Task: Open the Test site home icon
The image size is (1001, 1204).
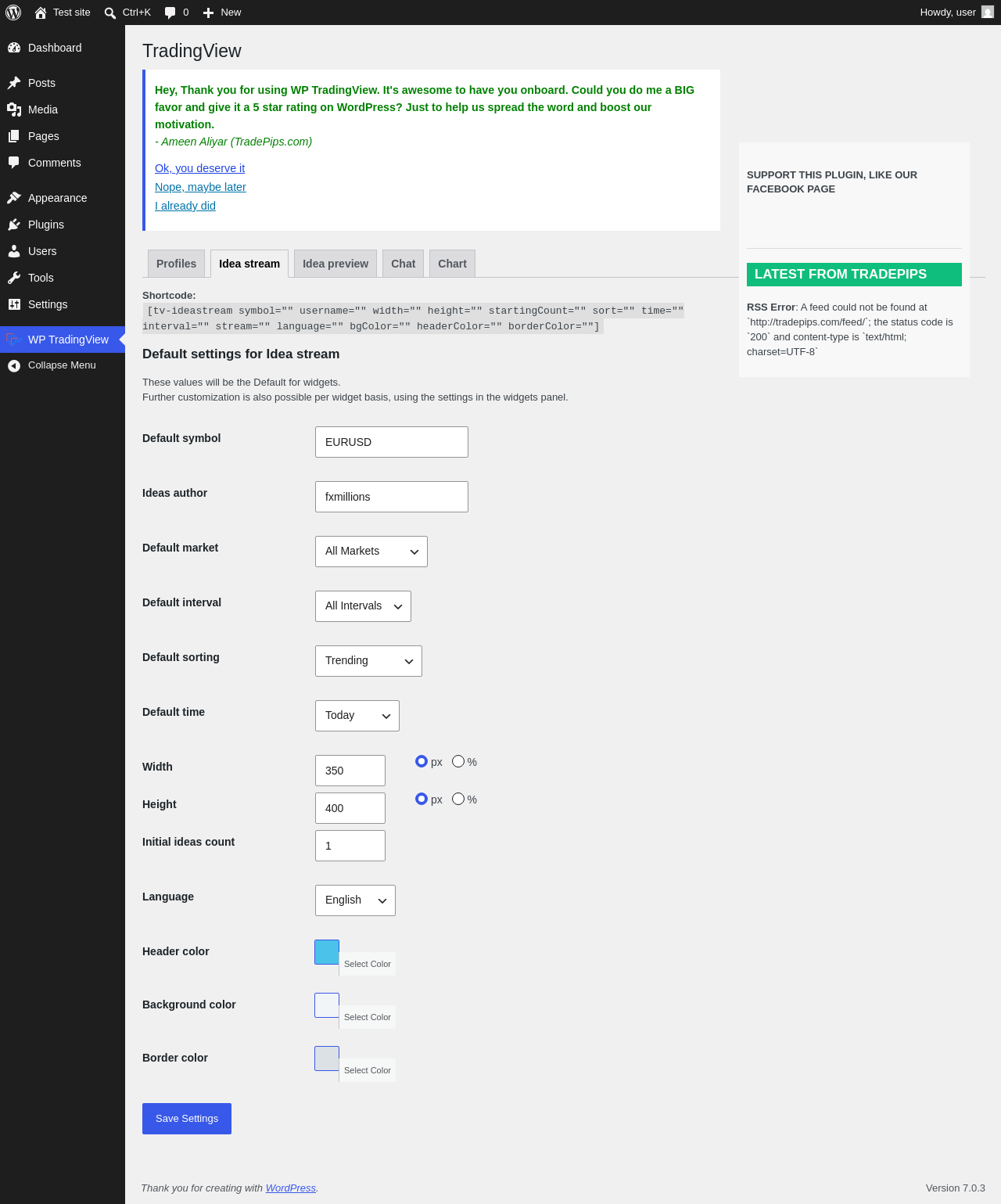Action: [x=41, y=13]
